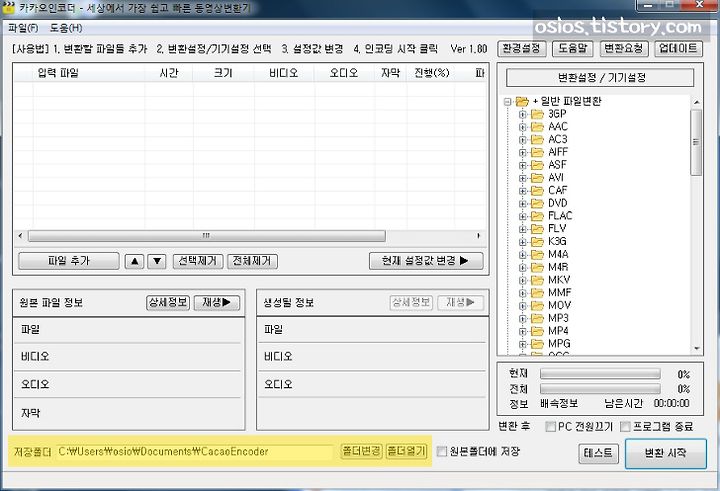Screen dimensions: 720x491
Task: Expand the AC3 folder node
Action: point(523,140)
